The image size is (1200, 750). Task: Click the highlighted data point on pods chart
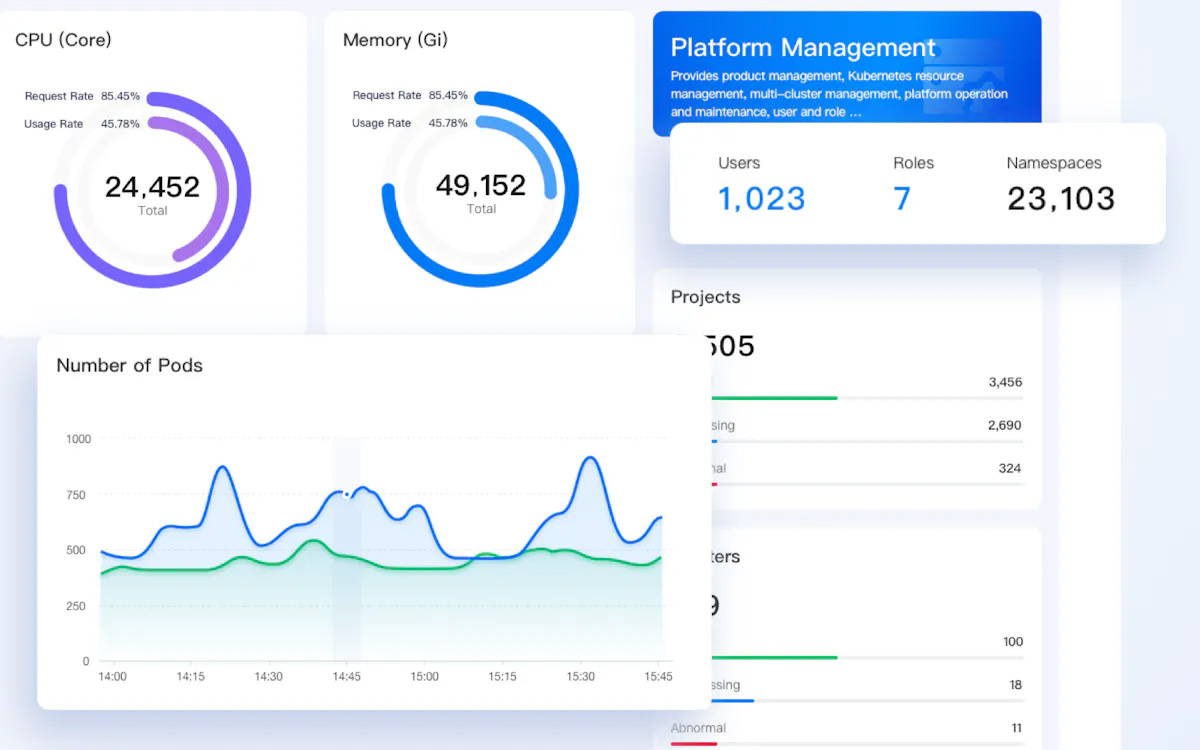click(x=346, y=493)
